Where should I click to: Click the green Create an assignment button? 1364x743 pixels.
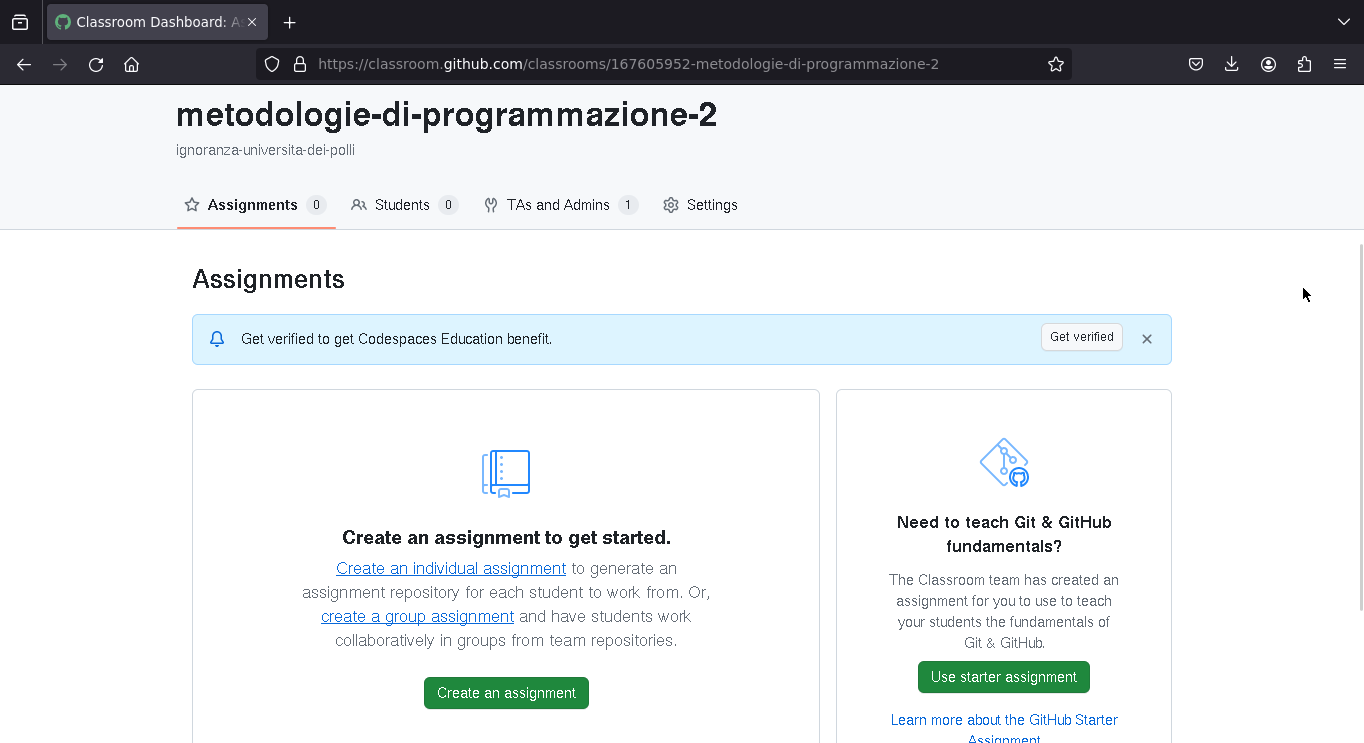click(x=506, y=693)
